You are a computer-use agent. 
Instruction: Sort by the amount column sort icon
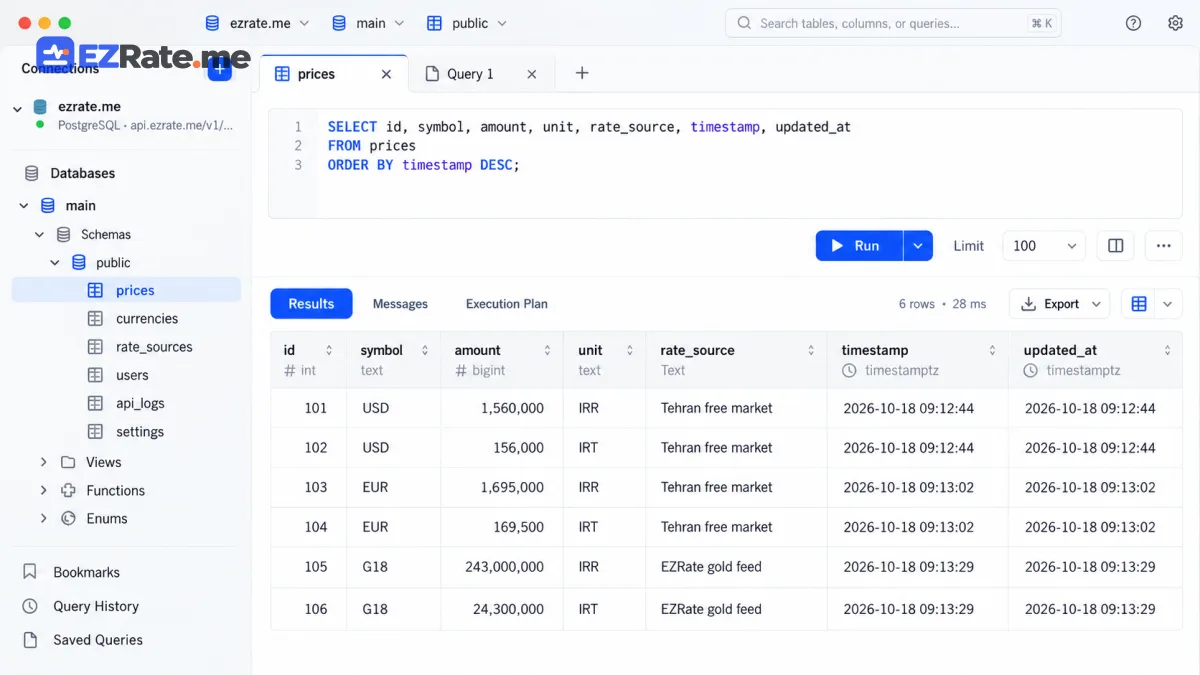pyautogui.click(x=547, y=350)
